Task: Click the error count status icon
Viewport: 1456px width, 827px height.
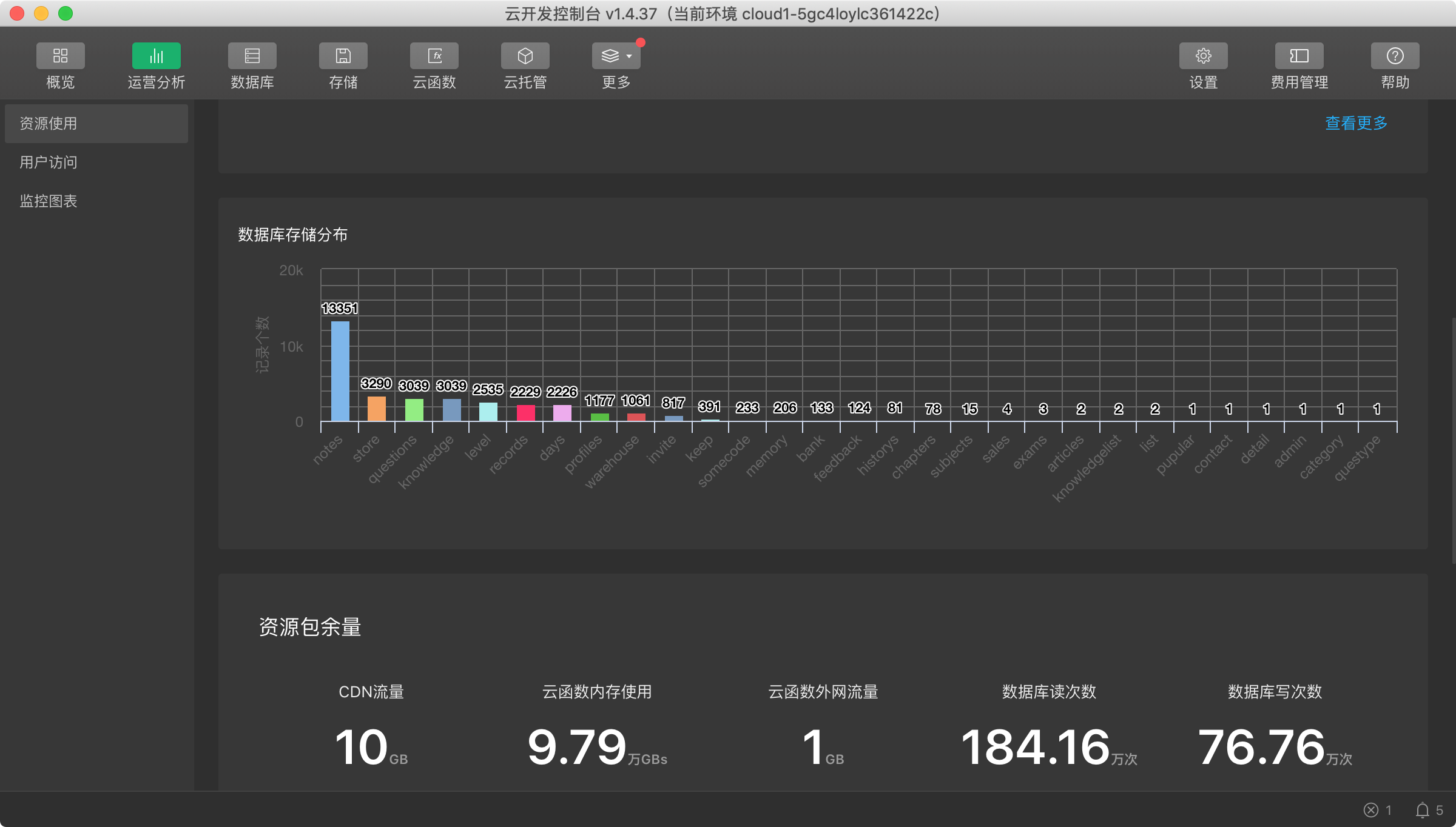Action: click(x=1370, y=810)
